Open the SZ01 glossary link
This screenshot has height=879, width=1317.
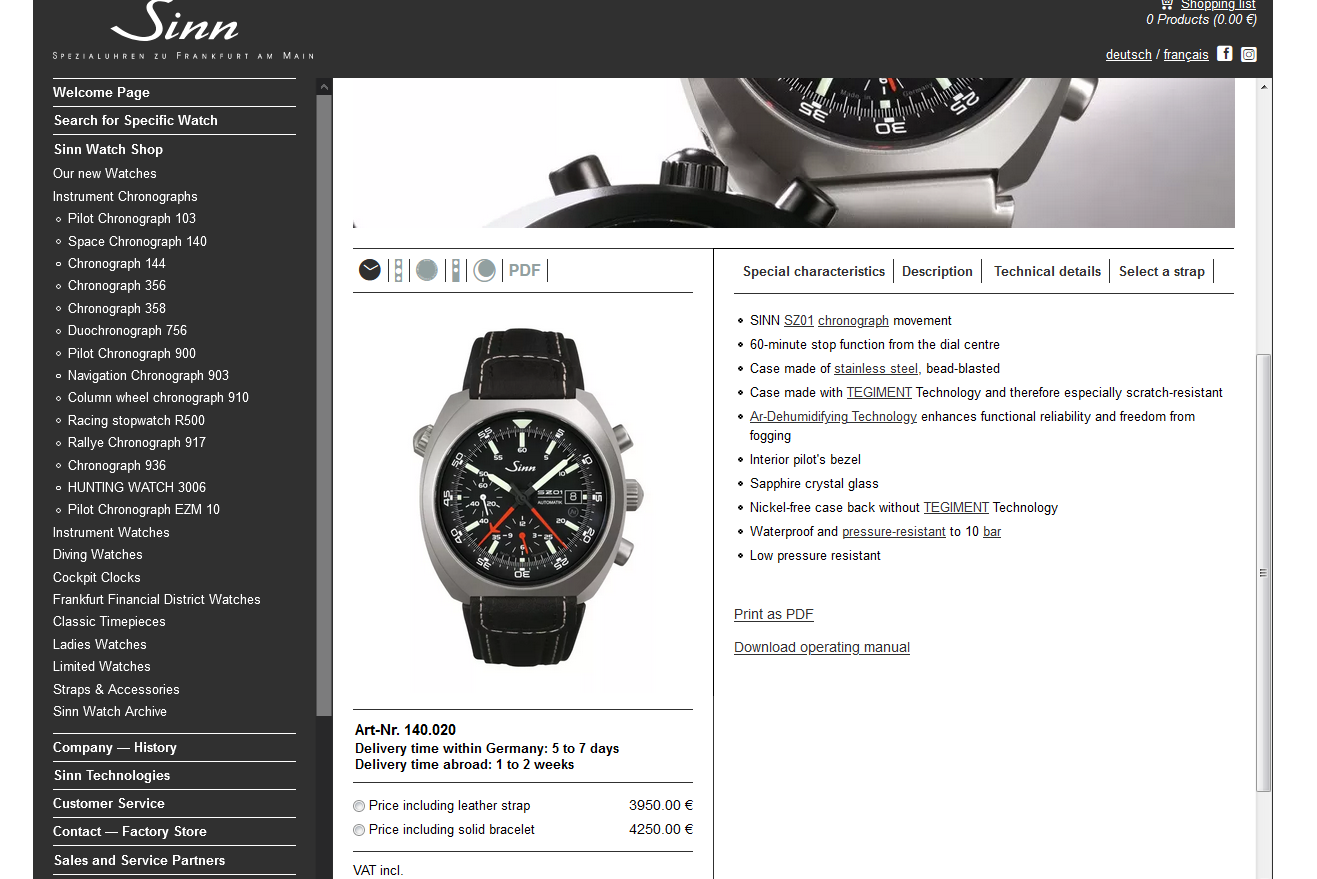(x=799, y=320)
